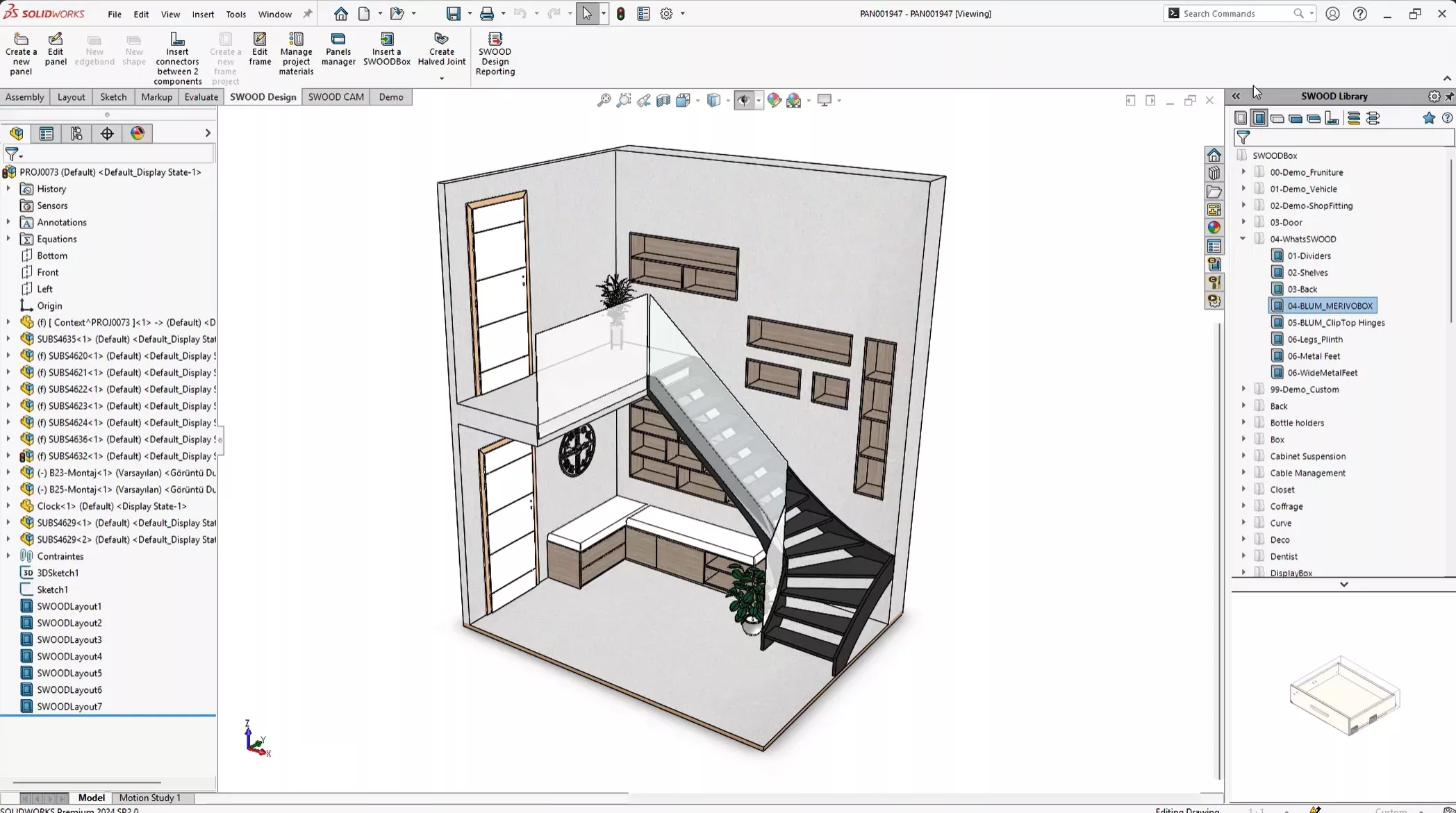Toggle the Hide/Show Items eye button
Image resolution: width=1456 pixels, height=813 pixels.
(x=743, y=100)
